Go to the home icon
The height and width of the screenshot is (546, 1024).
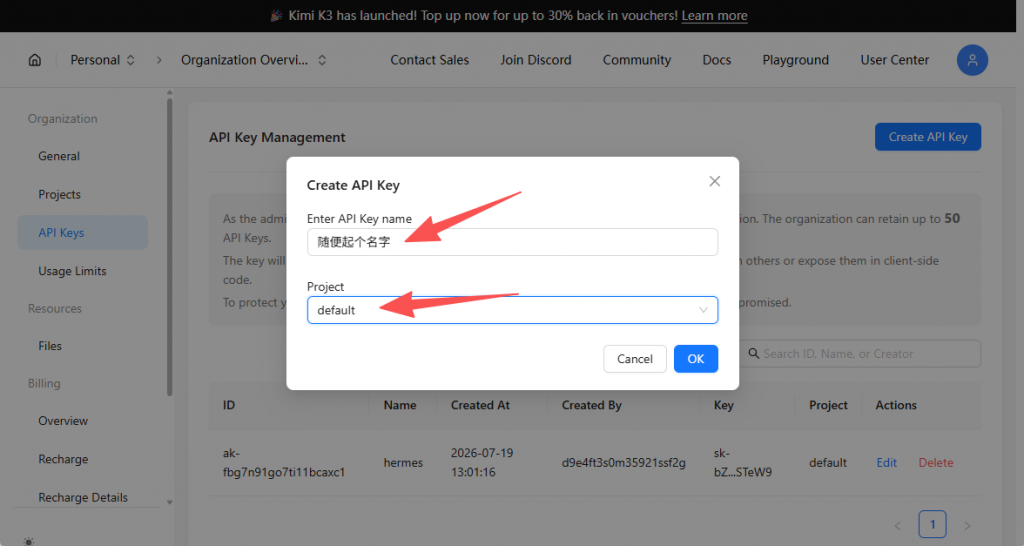[35, 60]
